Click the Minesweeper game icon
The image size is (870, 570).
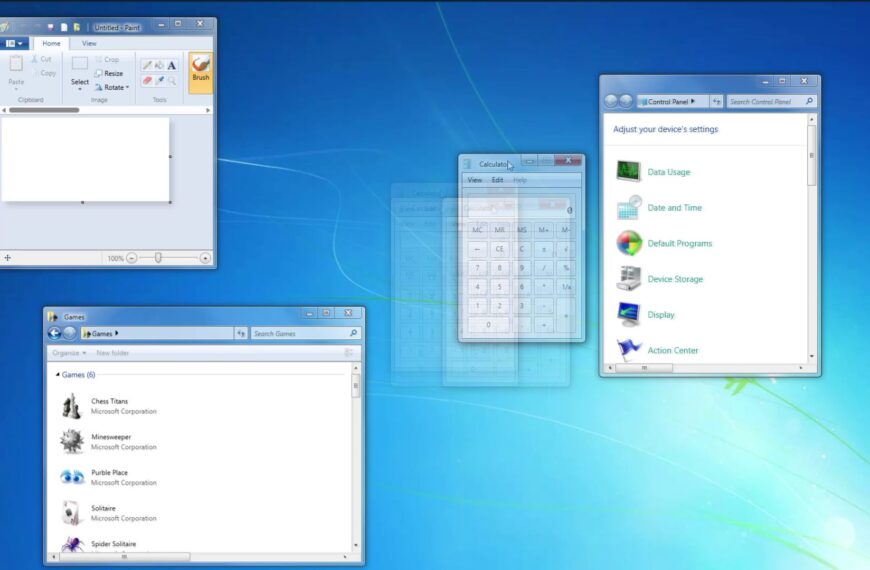(72, 441)
